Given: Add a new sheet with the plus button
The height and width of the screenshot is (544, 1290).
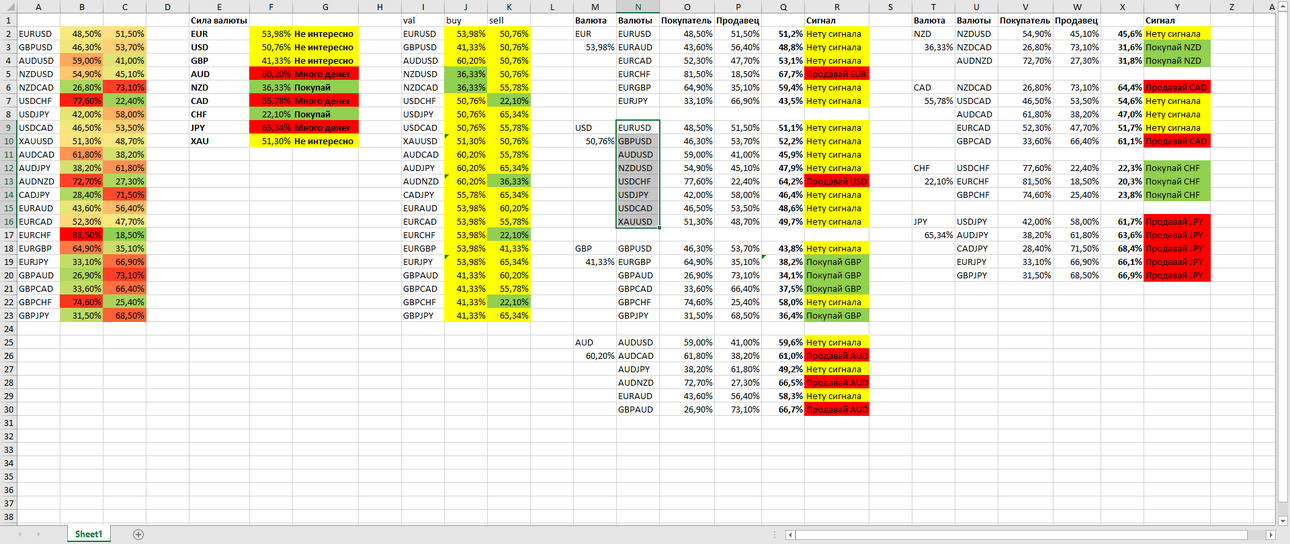Looking at the screenshot, I should tap(138, 535).
